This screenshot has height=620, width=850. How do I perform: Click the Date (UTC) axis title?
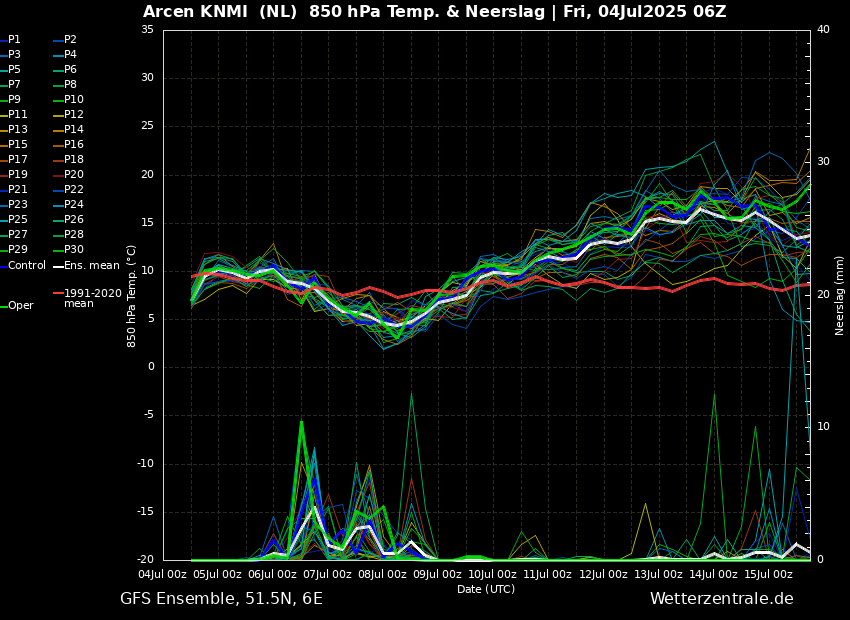point(486,589)
